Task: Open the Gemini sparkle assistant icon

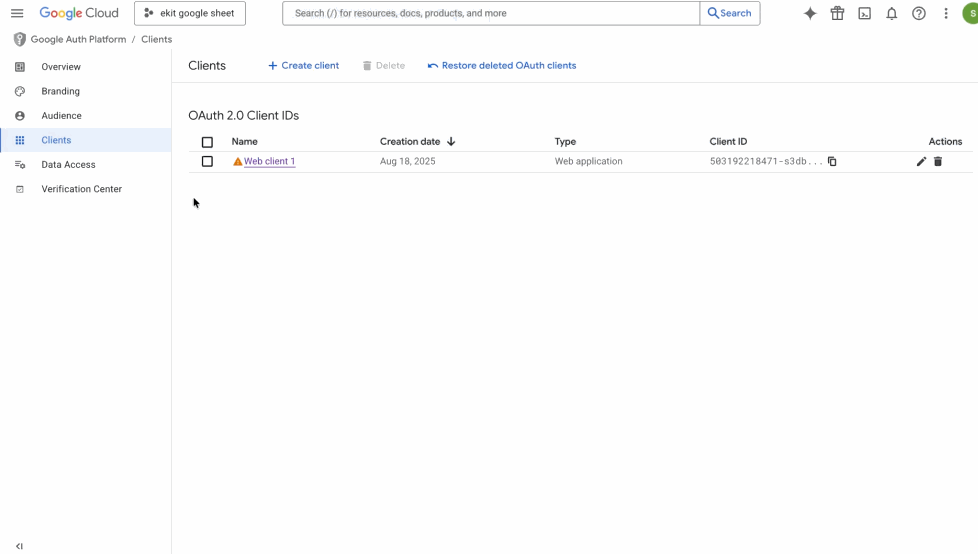Action: coord(810,13)
